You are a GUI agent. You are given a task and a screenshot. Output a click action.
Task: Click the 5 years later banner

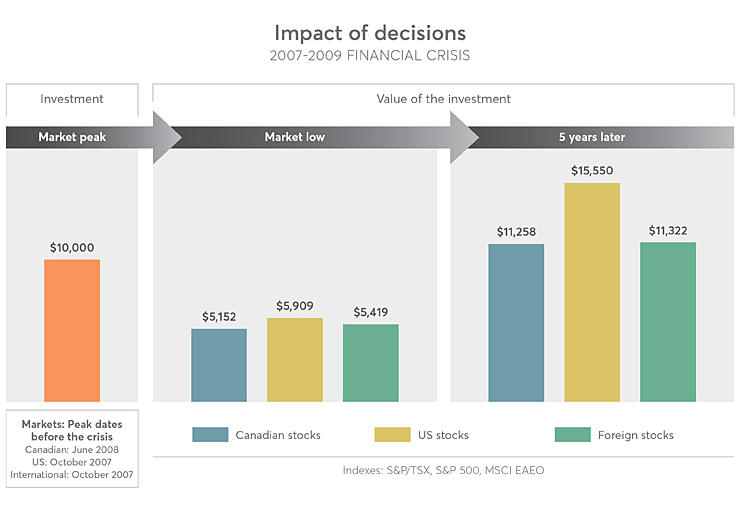[x=592, y=137]
